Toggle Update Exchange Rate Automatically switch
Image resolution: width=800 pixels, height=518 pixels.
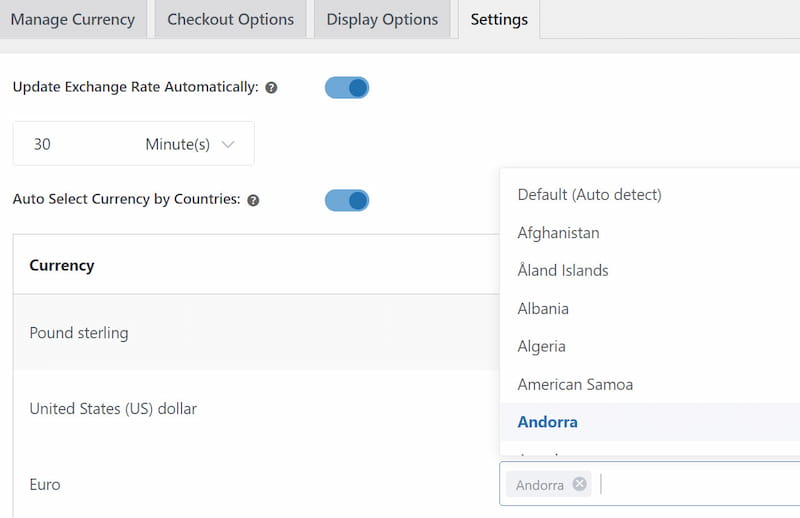pyautogui.click(x=347, y=88)
